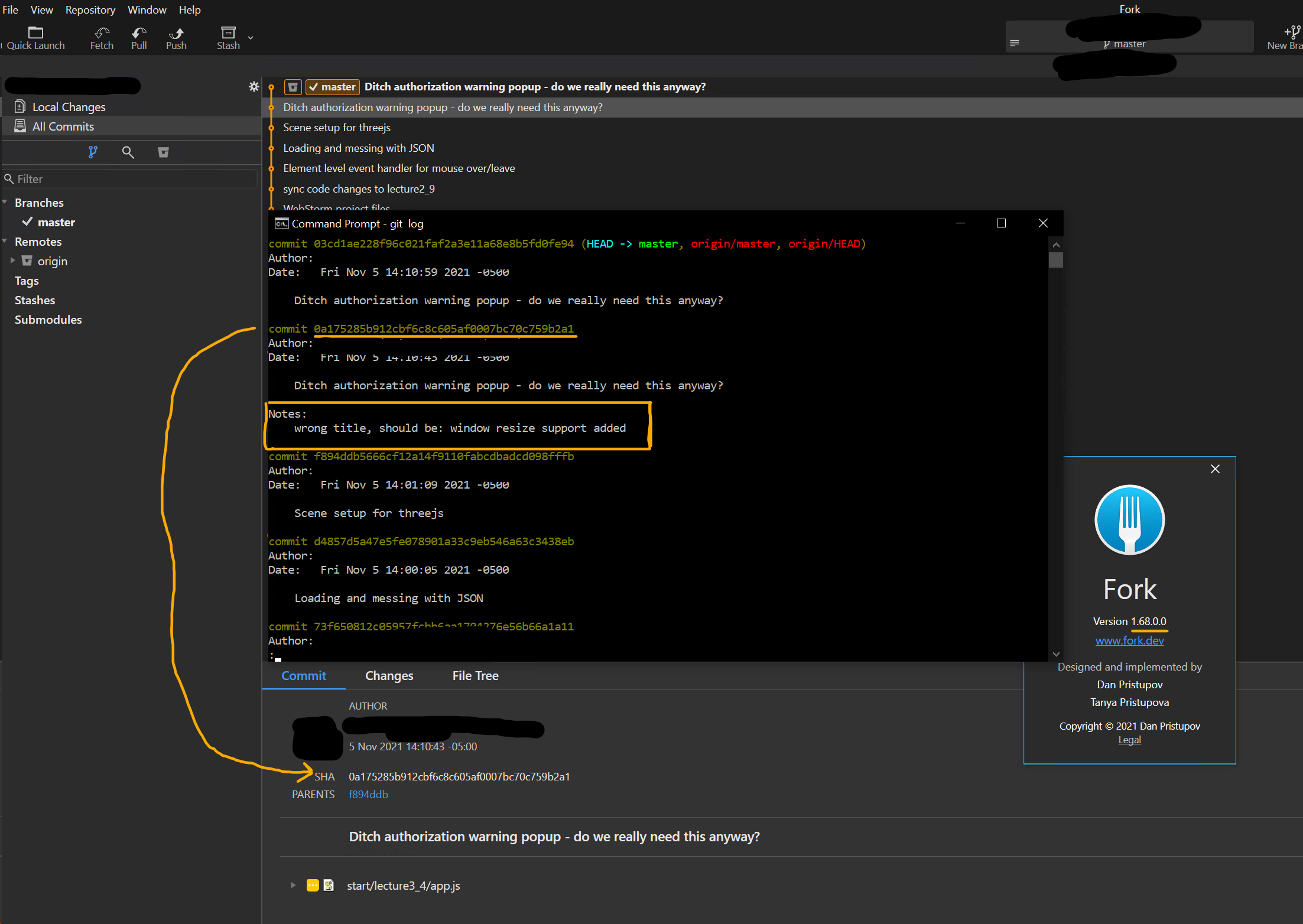Minimize the Command Prompt window
This screenshot has height=924, width=1303.
pyautogui.click(x=960, y=223)
